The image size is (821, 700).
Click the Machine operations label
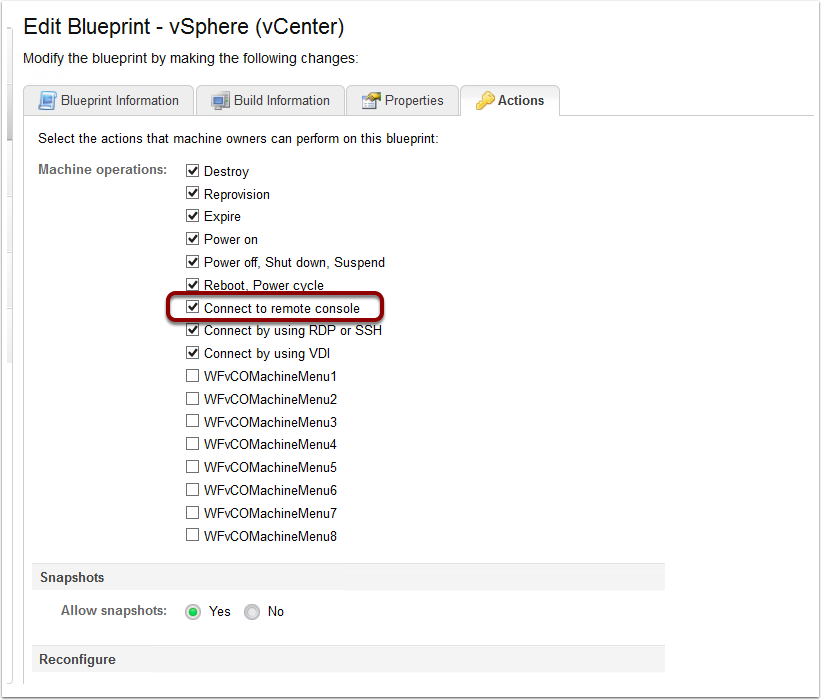point(103,170)
